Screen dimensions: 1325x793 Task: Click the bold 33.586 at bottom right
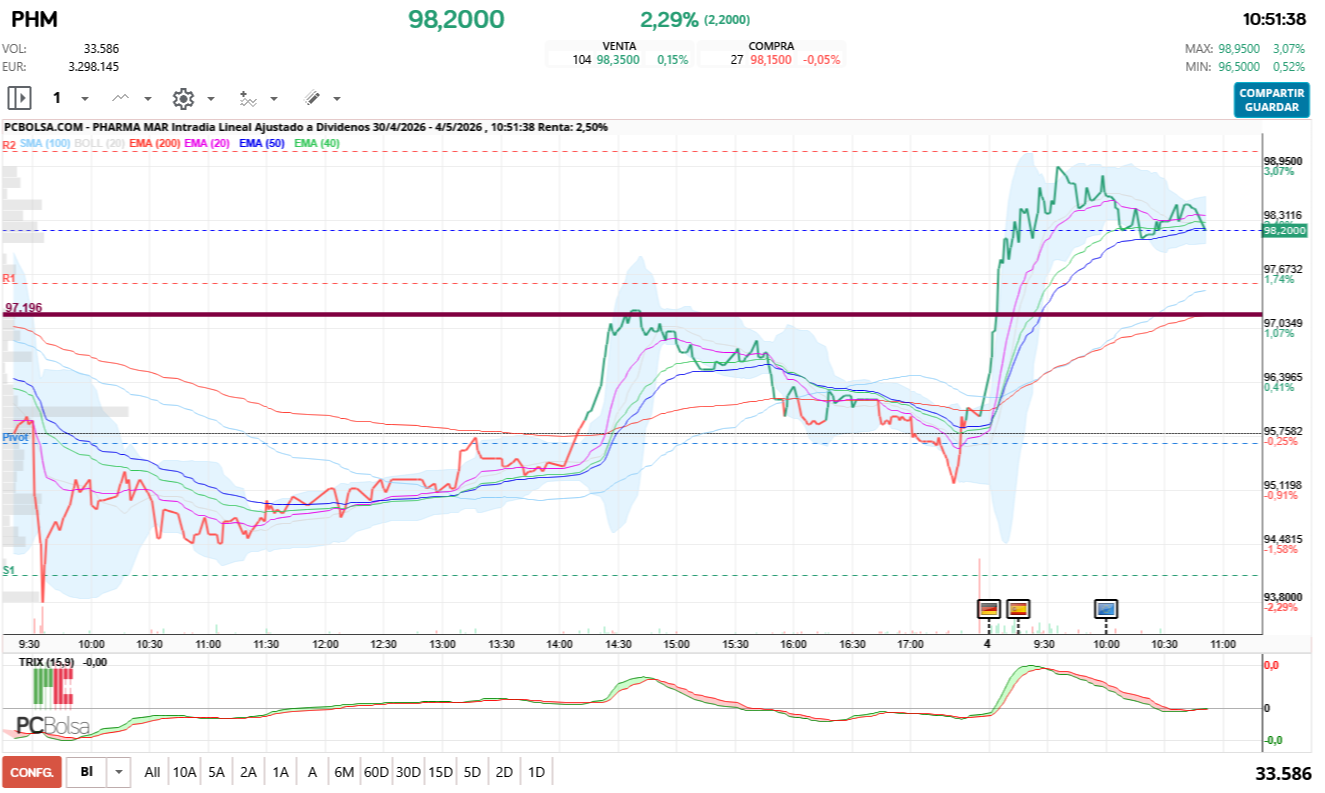(1283, 773)
